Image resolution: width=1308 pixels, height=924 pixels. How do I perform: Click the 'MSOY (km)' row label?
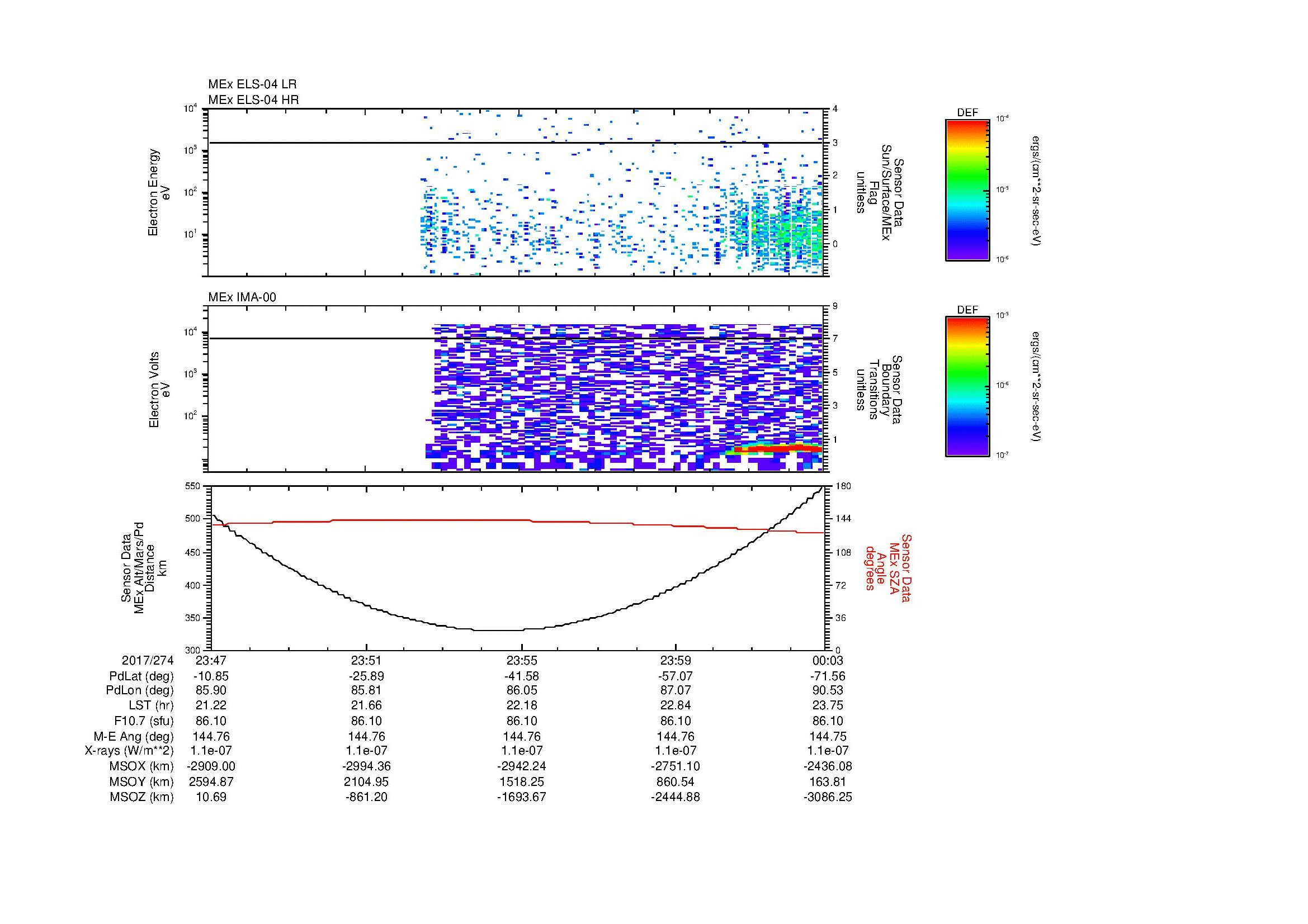(x=142, y=781)
